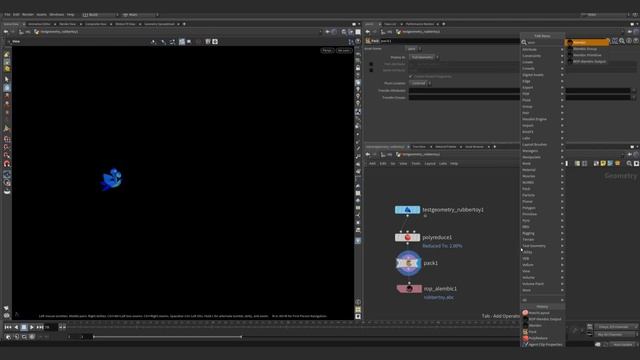Click the No cam viewport button
The width and height of the screenshot is (640, 360).
[x=344, y=51]
